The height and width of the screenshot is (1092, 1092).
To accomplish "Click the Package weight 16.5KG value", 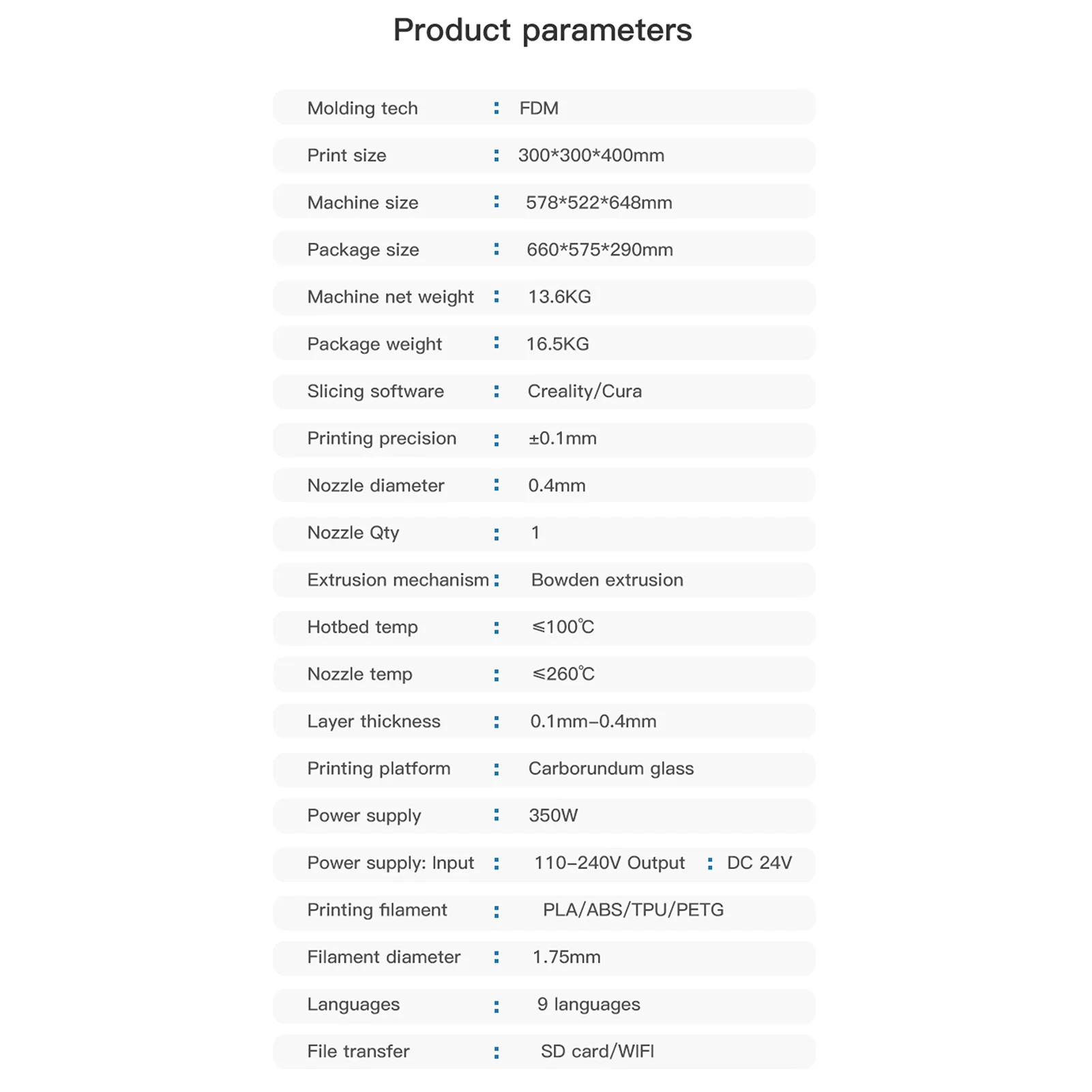I will pos(557,344).
